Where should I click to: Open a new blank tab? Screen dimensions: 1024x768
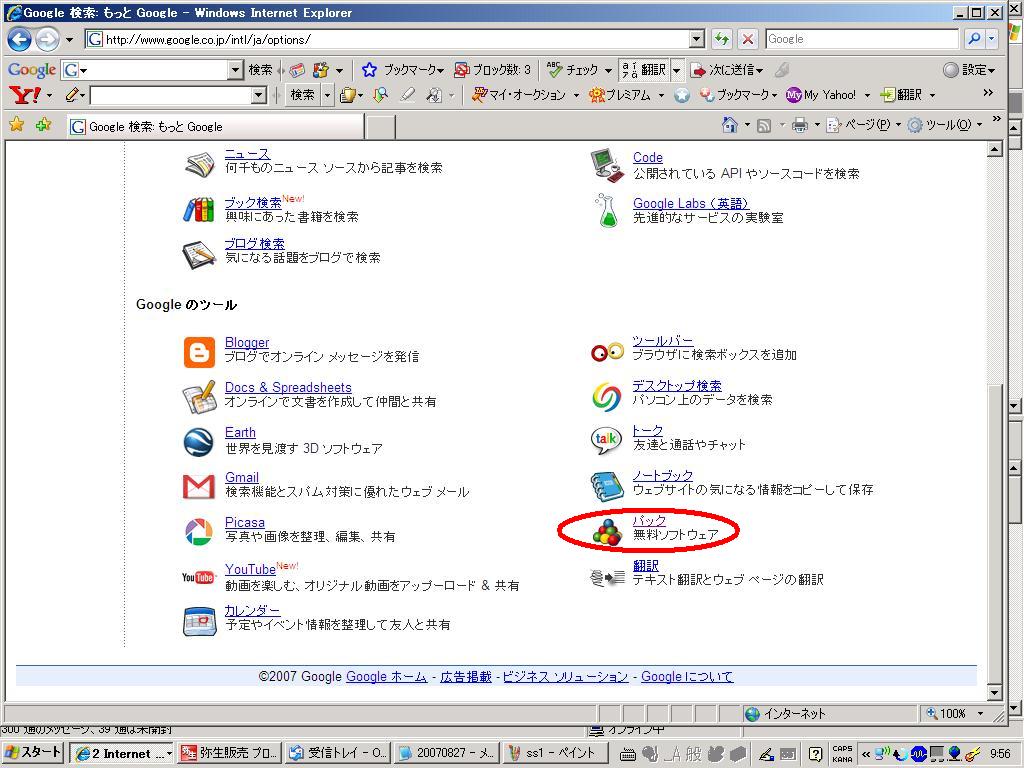(x=379, y=127)
